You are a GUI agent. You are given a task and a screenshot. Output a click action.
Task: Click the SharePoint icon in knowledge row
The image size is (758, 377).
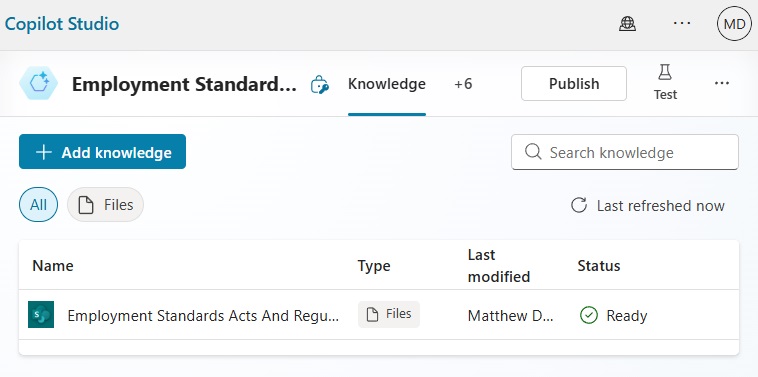41,315
